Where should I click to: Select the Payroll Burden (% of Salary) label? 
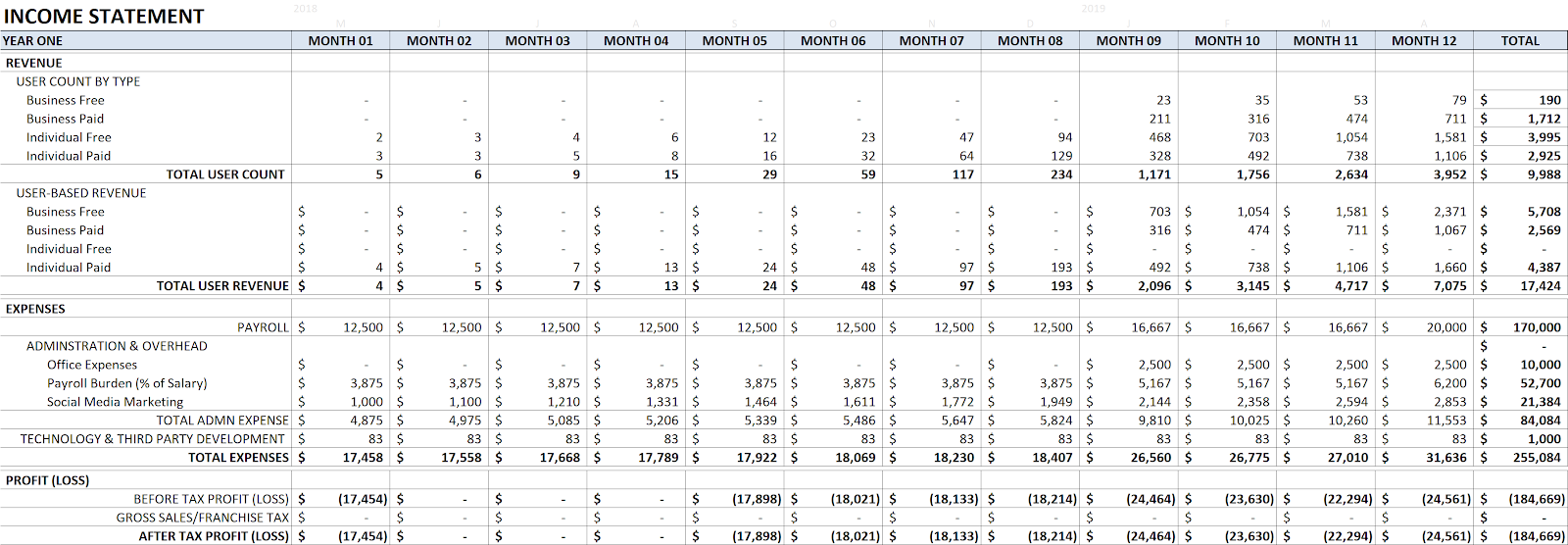point(127,383)
